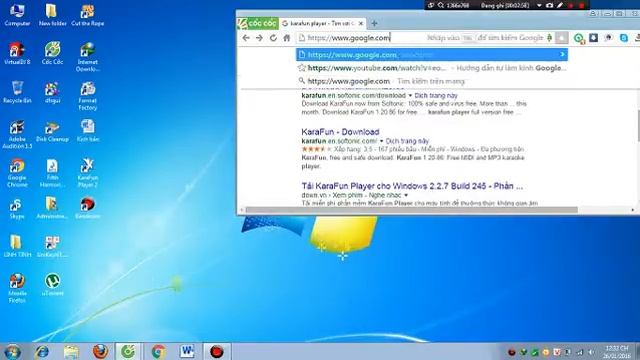The image size is (640, 360).
Task: Click the green download extension icon
Action: (578, 38)
